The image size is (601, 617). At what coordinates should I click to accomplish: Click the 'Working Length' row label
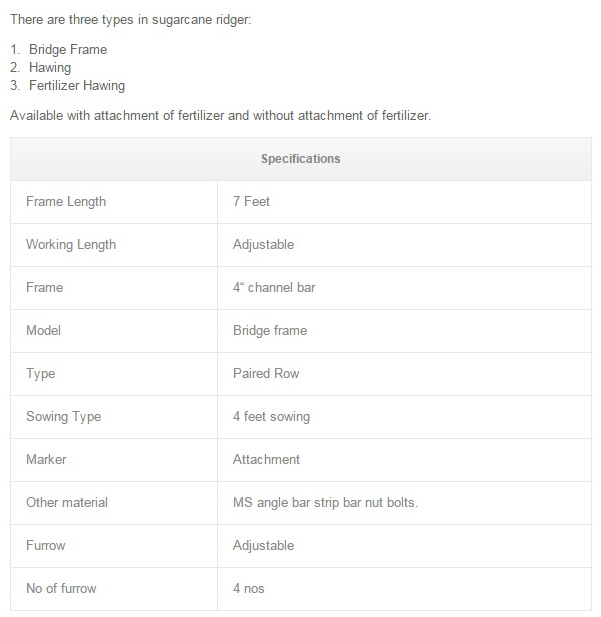point(71,244)
